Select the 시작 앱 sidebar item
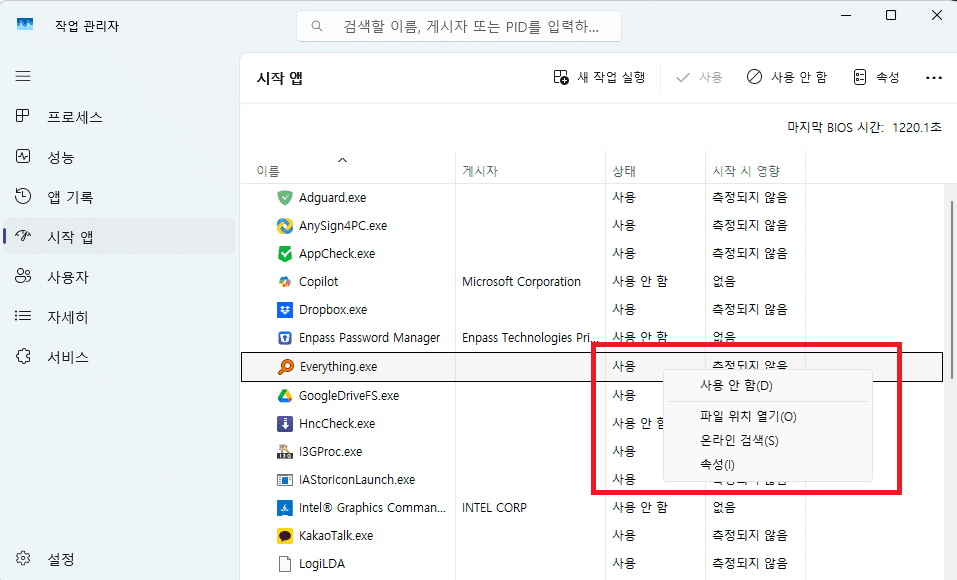 [119, 236]
